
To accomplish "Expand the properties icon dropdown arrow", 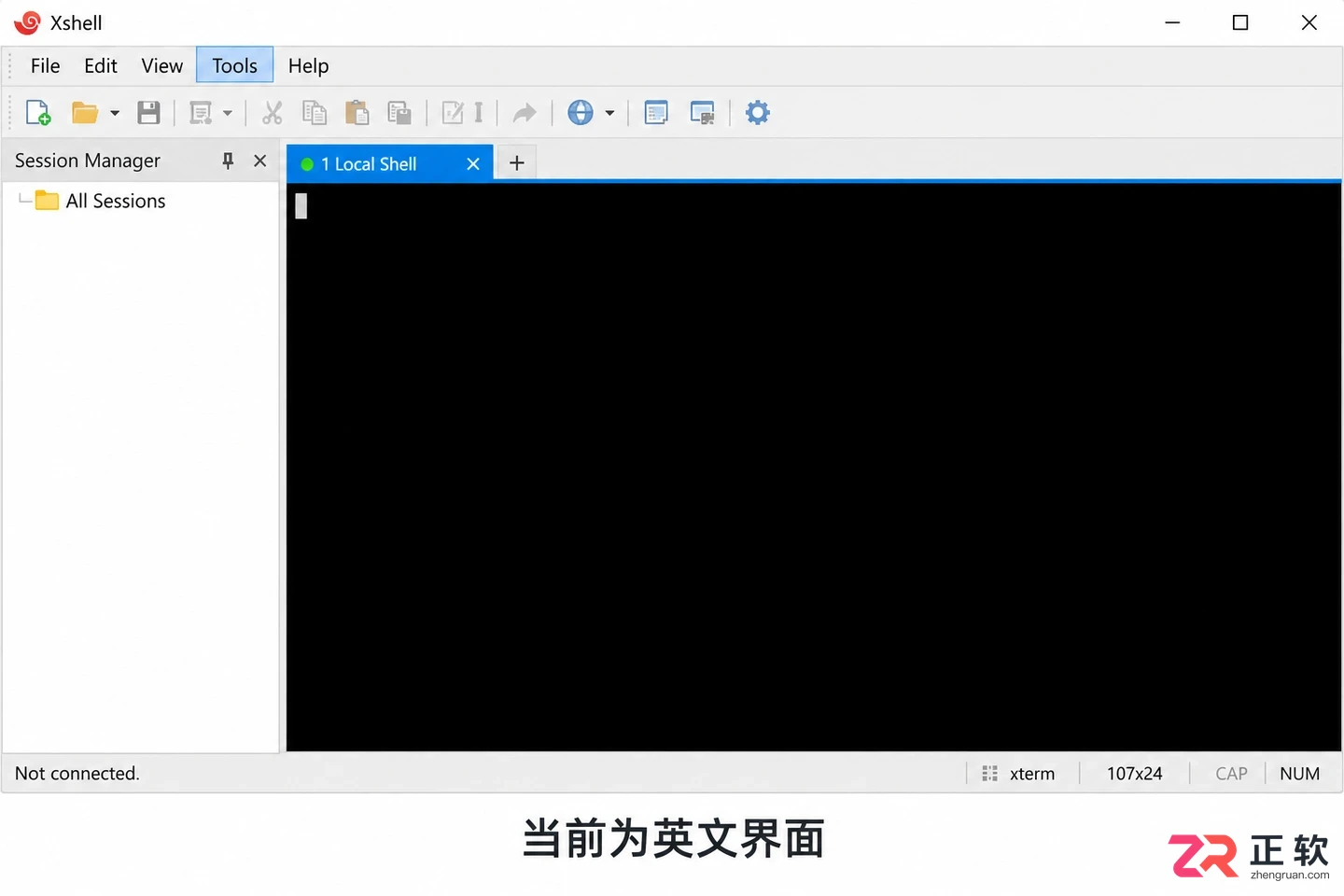I will pos(228,113).
